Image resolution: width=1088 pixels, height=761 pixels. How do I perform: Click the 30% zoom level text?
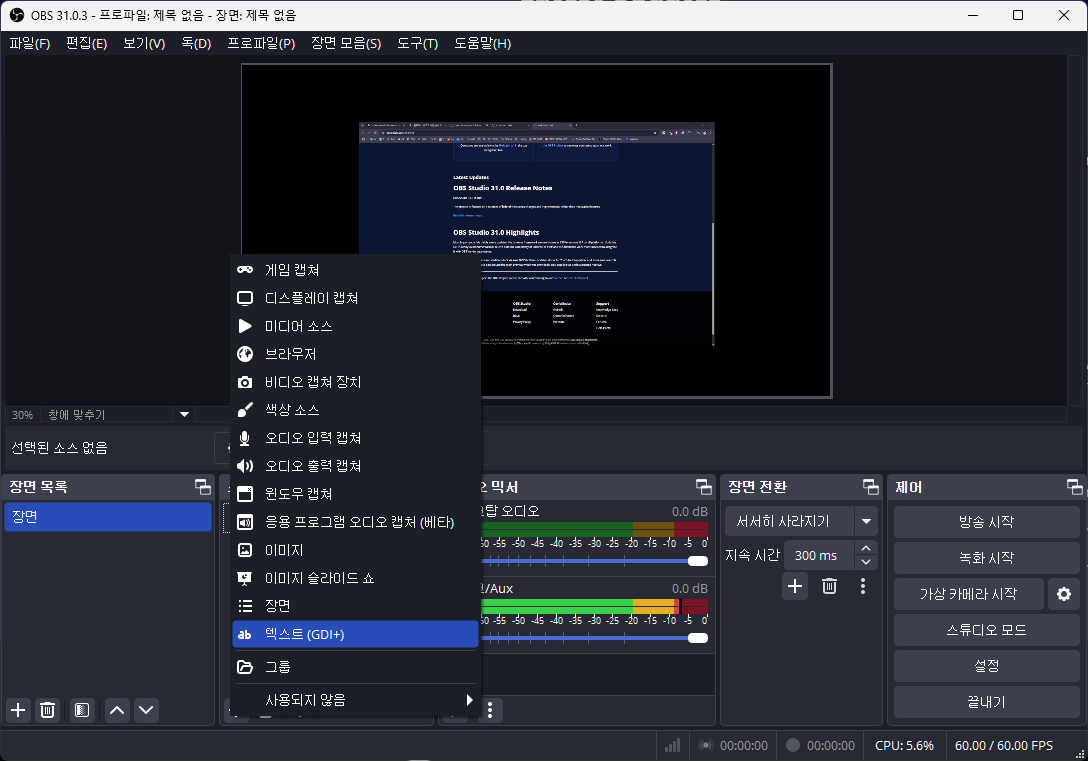(x=22, y=415)
